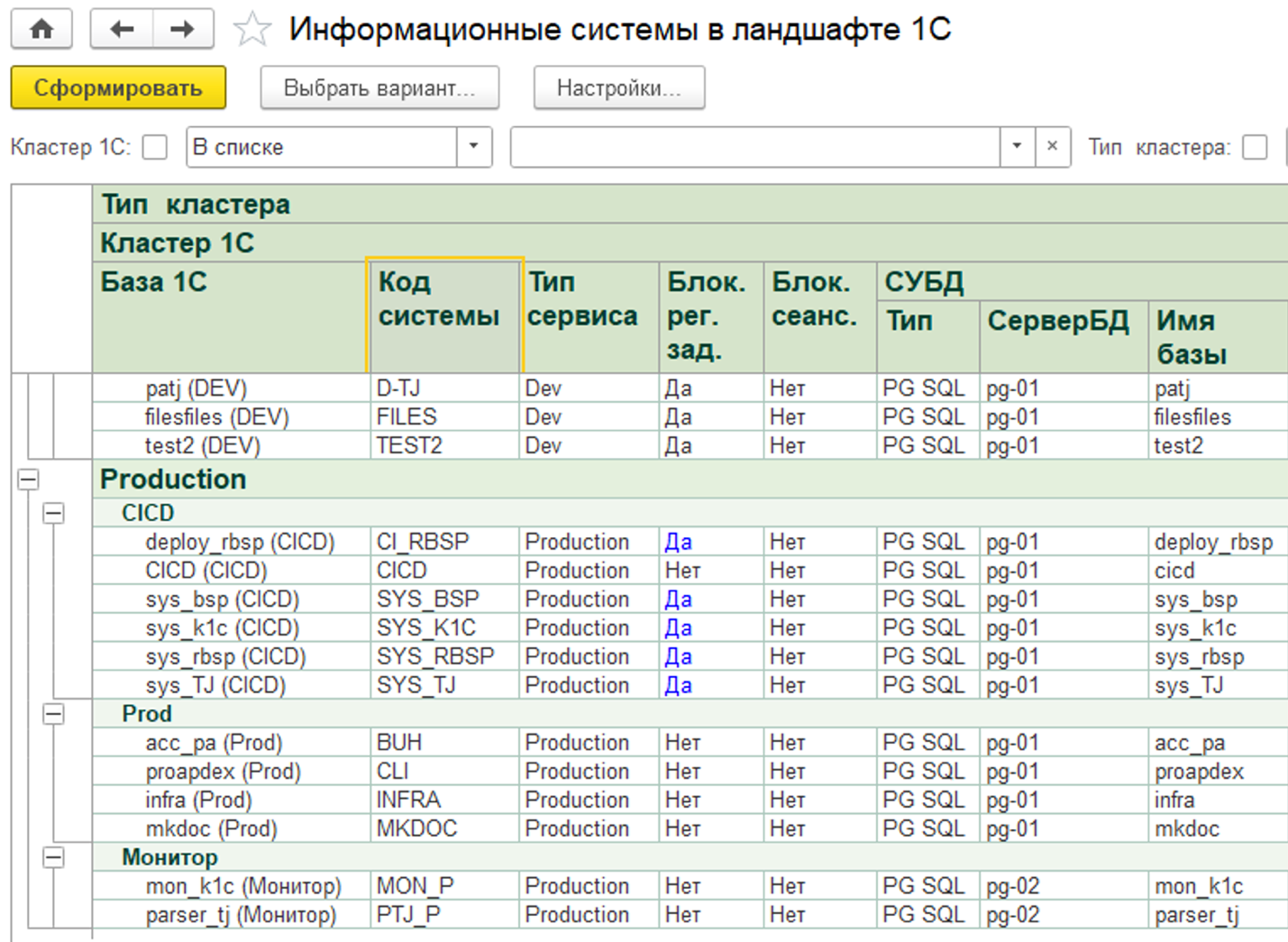Enable the Тип кластера filter checkbox

pyautogui.click(x=1254, y=147)
